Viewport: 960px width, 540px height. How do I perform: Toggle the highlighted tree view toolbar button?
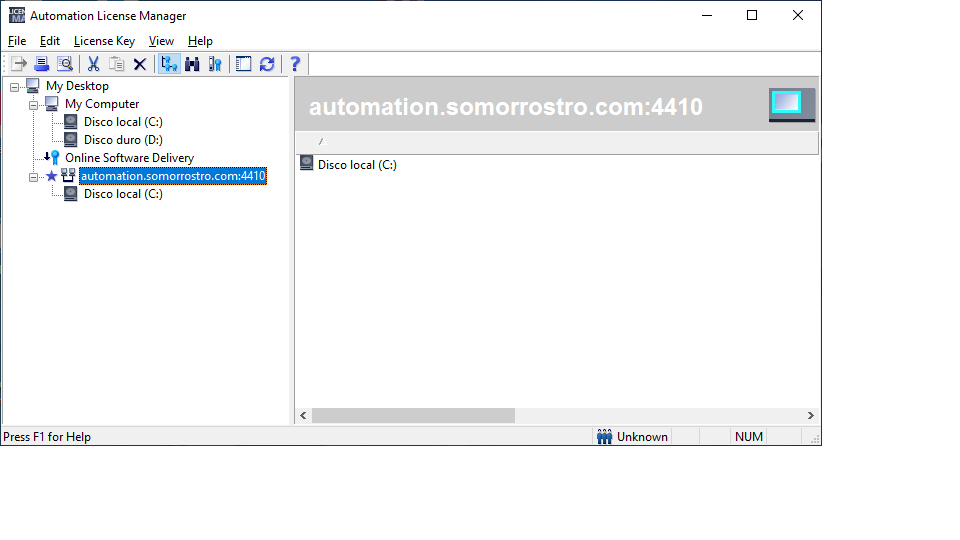point(169,64)
